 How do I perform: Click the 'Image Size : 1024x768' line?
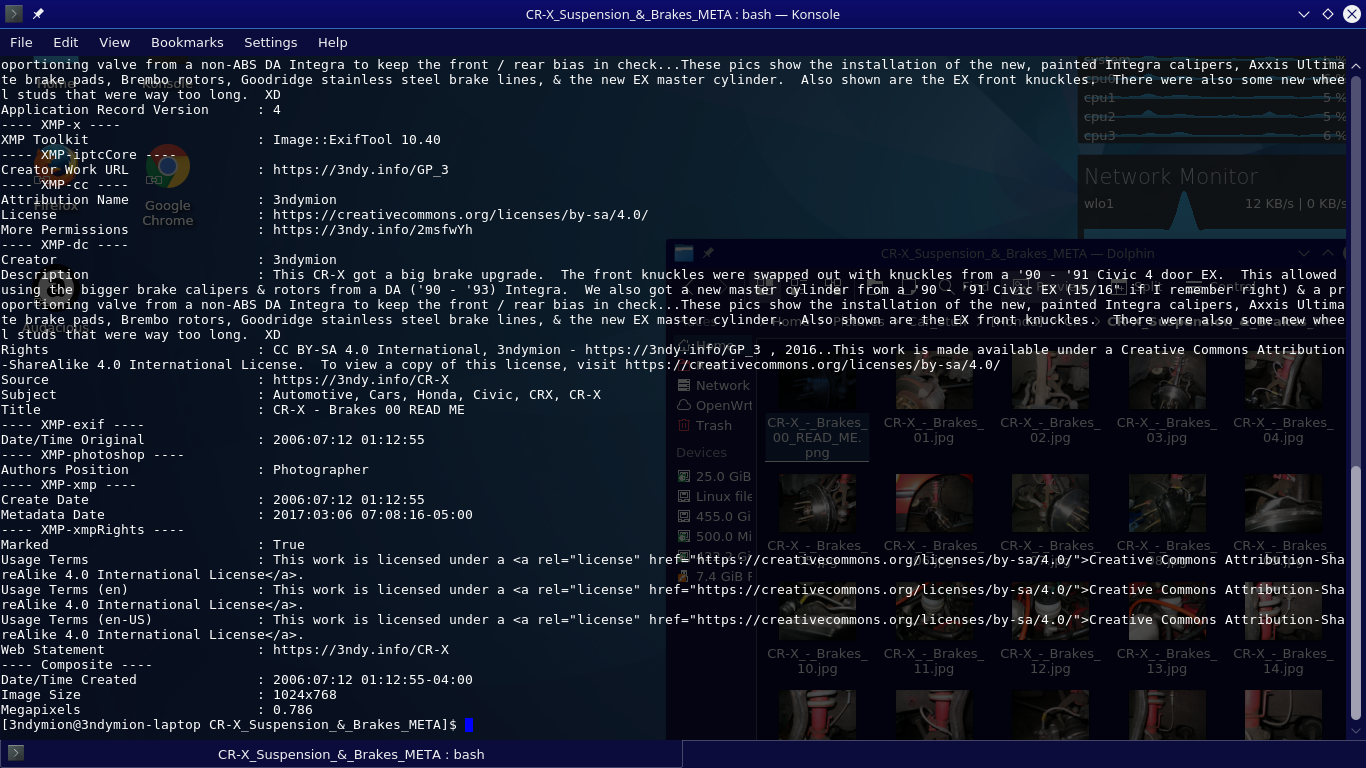(x=169, y=695)
